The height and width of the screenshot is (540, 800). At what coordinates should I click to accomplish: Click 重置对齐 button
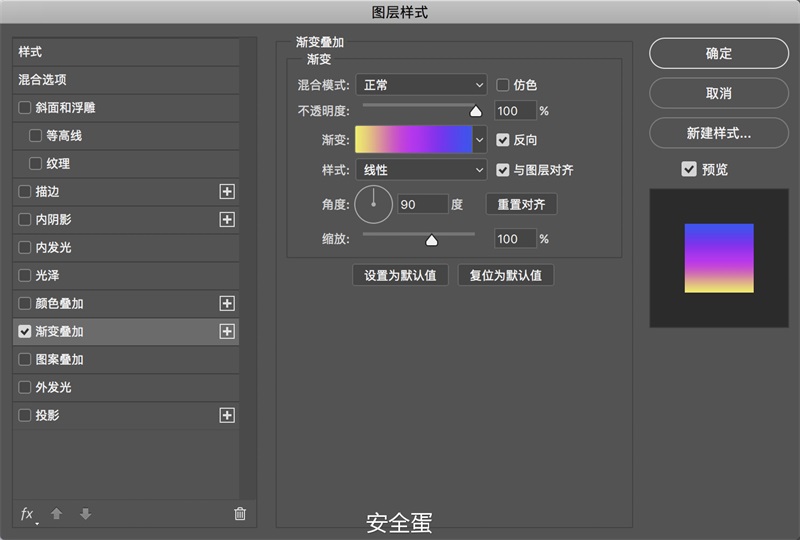pyautogui.click(x=521, y=204)
